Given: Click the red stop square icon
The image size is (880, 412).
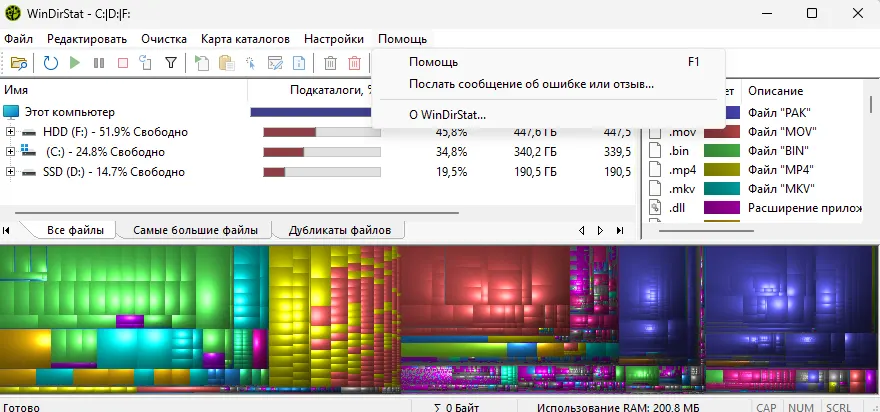Looking at the screenshot, I should coord(123,63).
